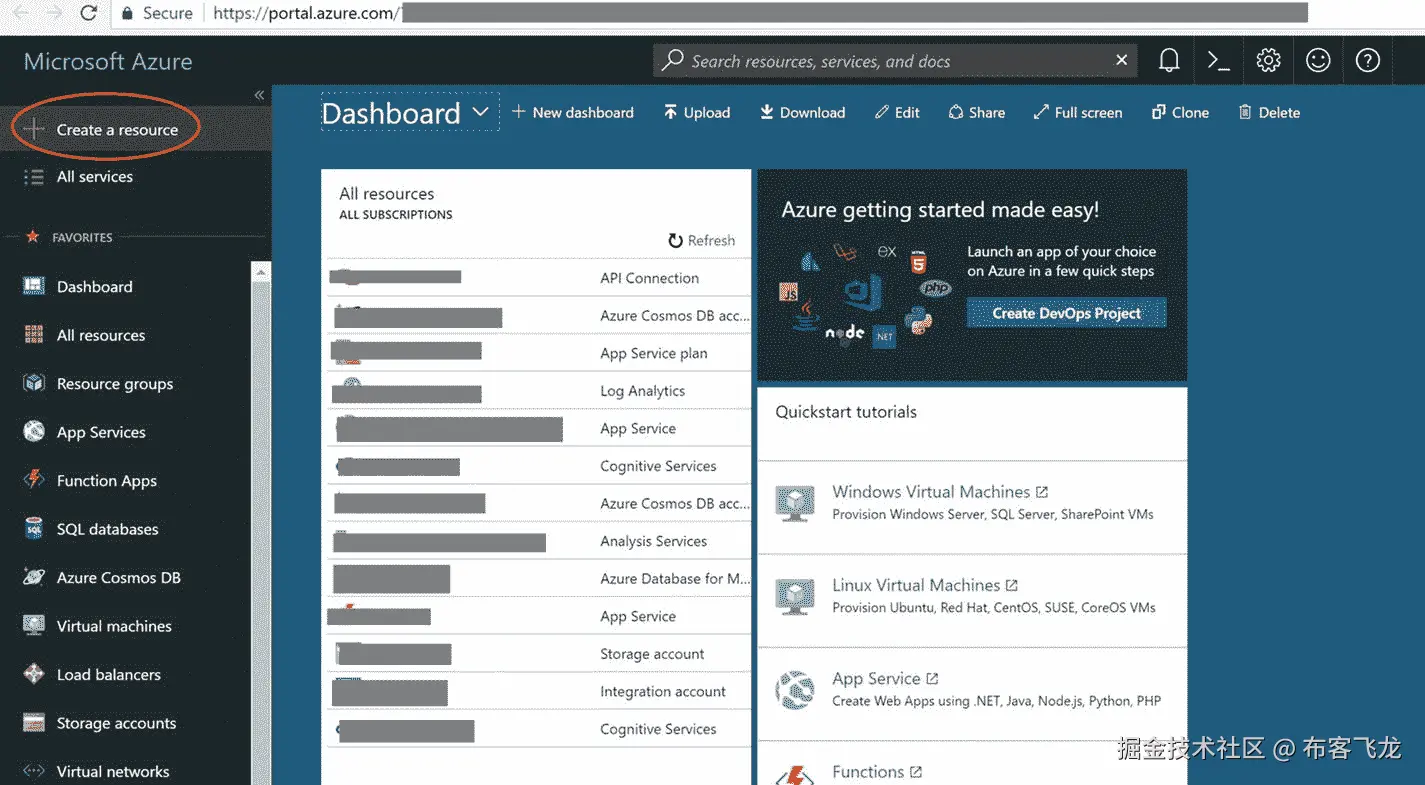Open All services list
This screenshot has height=785, width=1425.
(x=95, y=177)
